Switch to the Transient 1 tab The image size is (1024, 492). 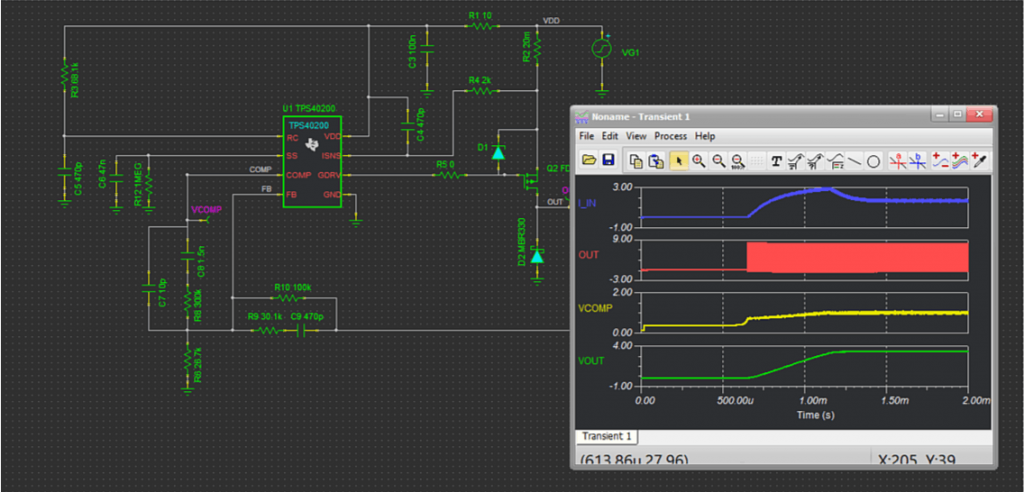click(x=607, y=436)
